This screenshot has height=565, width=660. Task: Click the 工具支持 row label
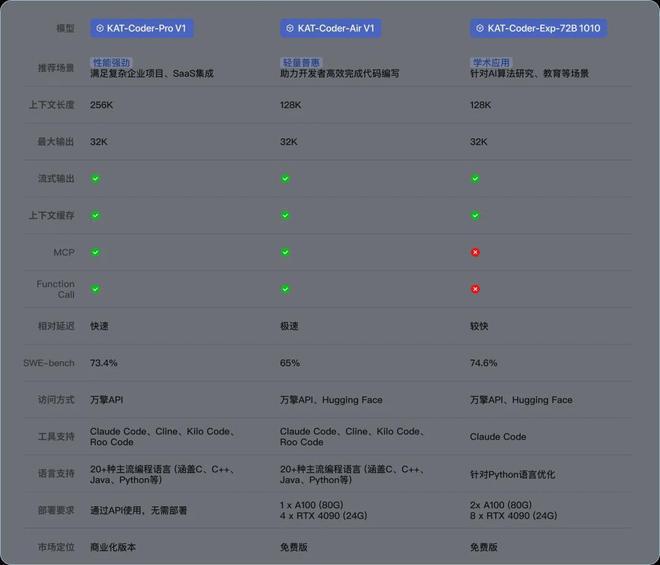coord(56,437)
